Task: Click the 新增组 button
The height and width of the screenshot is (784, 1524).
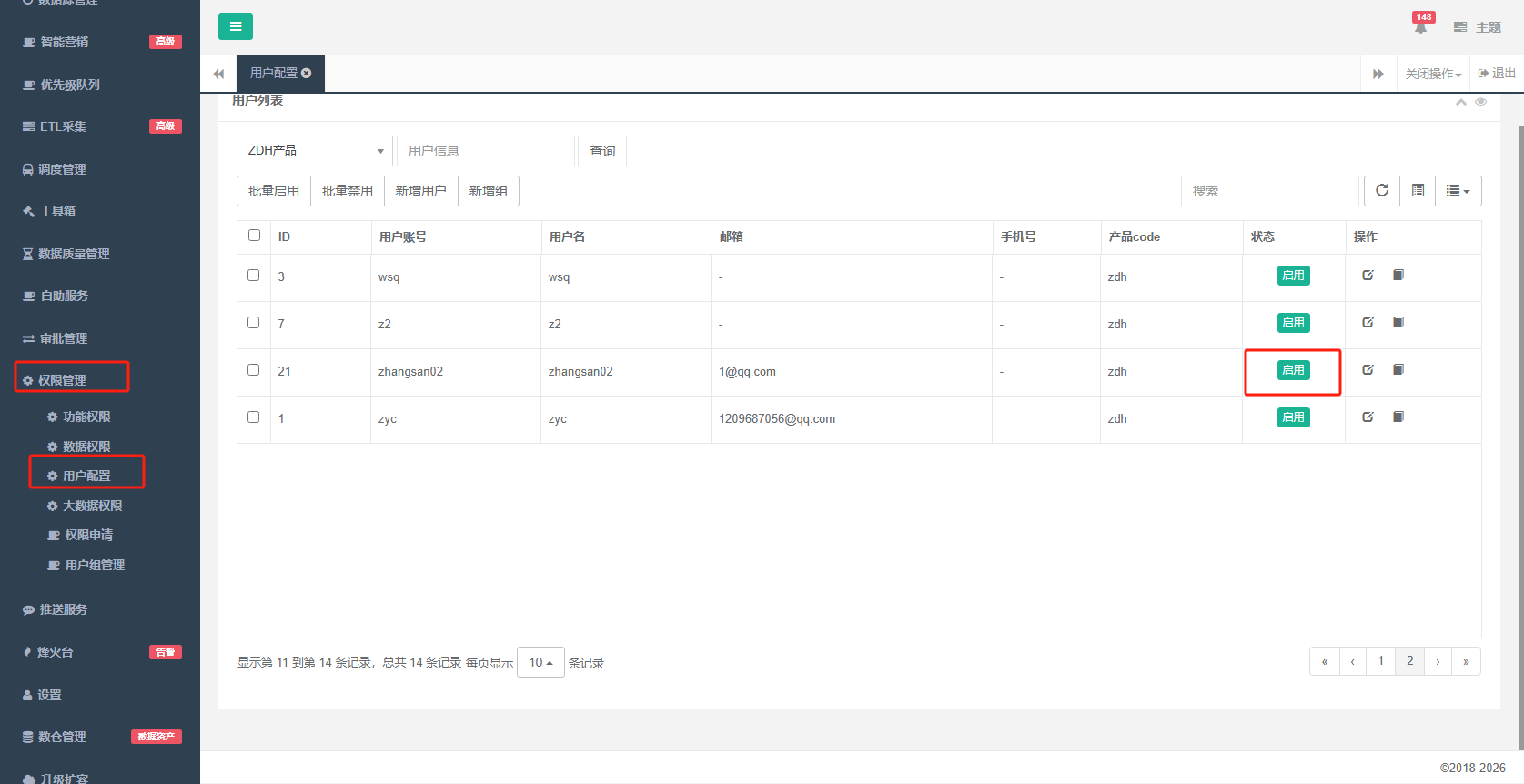Action: pyautogui.click(x=489, y=191)
